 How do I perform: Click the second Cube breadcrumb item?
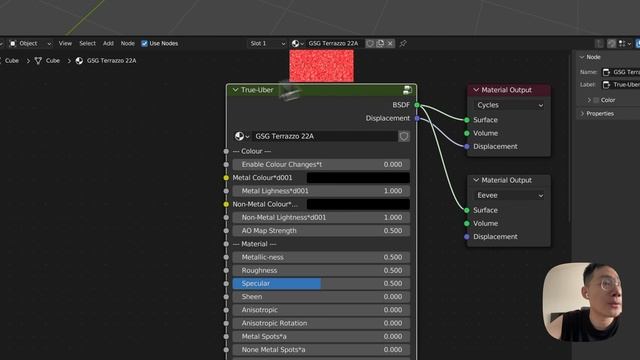click(x=53, y=61)
